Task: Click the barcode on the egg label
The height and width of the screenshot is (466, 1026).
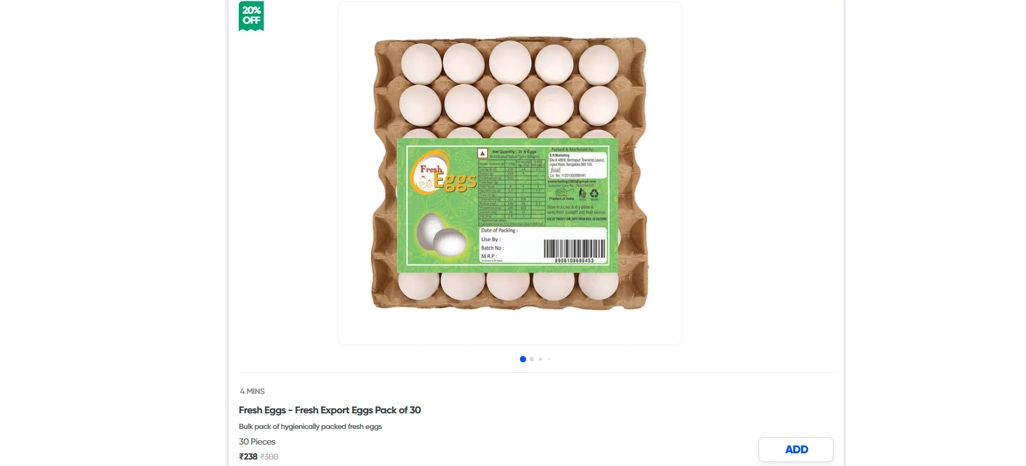Action: tap(574, 249)
